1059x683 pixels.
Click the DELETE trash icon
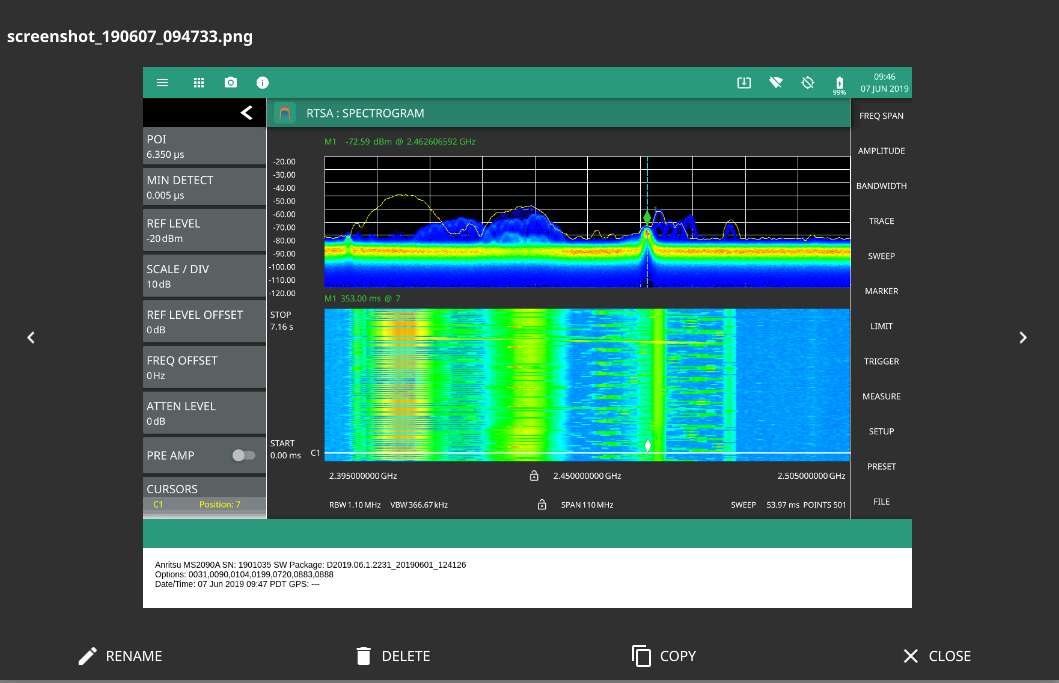[x=363, y=656]
